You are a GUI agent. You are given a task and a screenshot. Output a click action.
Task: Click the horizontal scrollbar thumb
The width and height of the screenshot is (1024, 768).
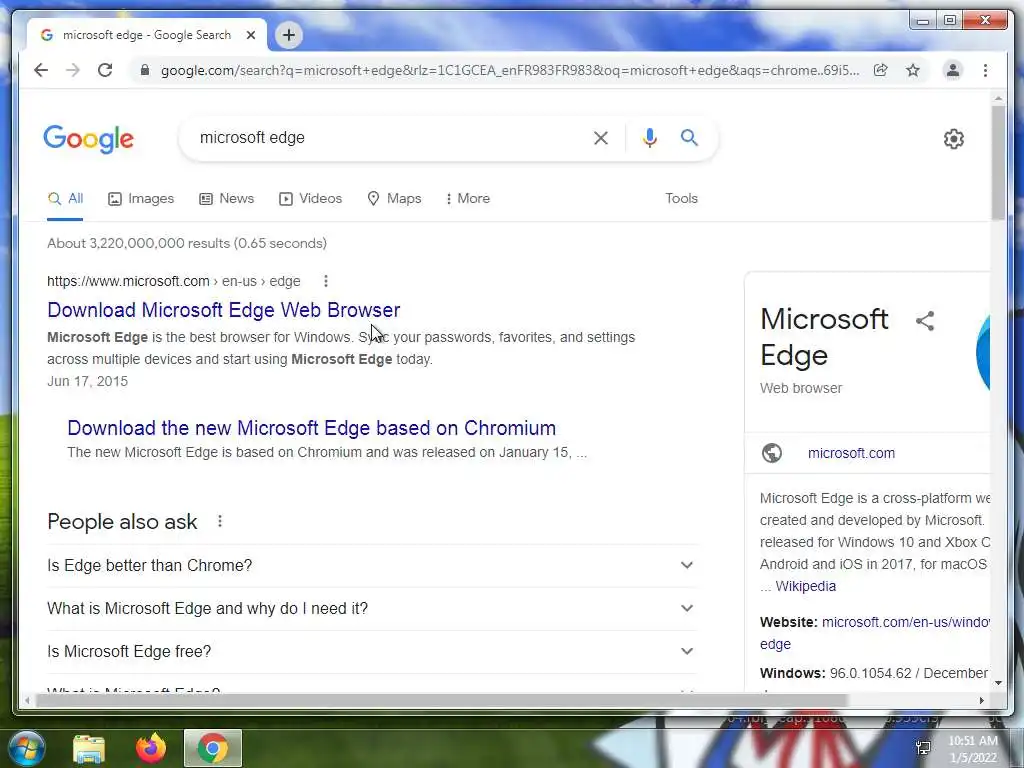441,701
